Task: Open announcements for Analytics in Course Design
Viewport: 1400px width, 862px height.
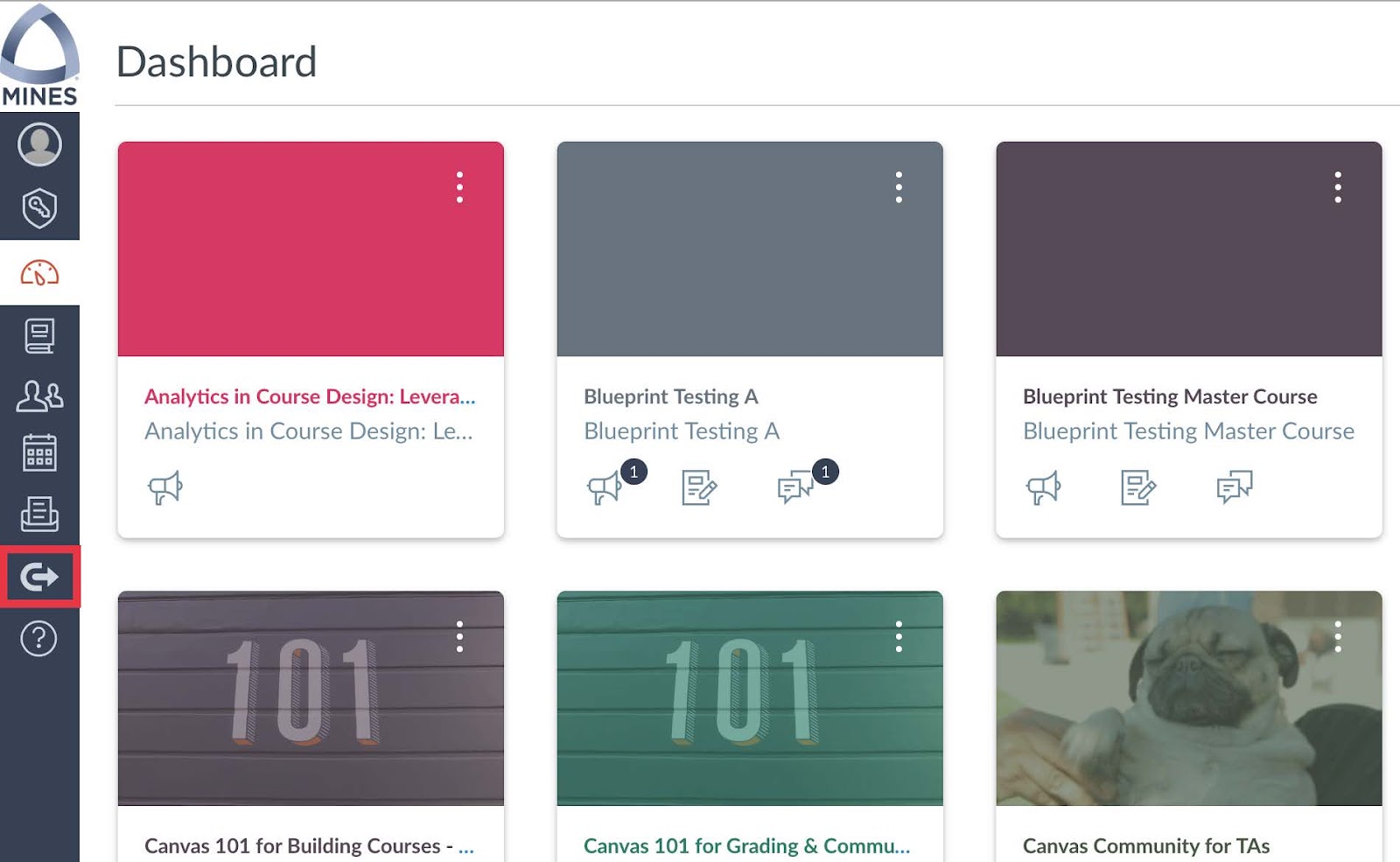Action: (165, 487)
